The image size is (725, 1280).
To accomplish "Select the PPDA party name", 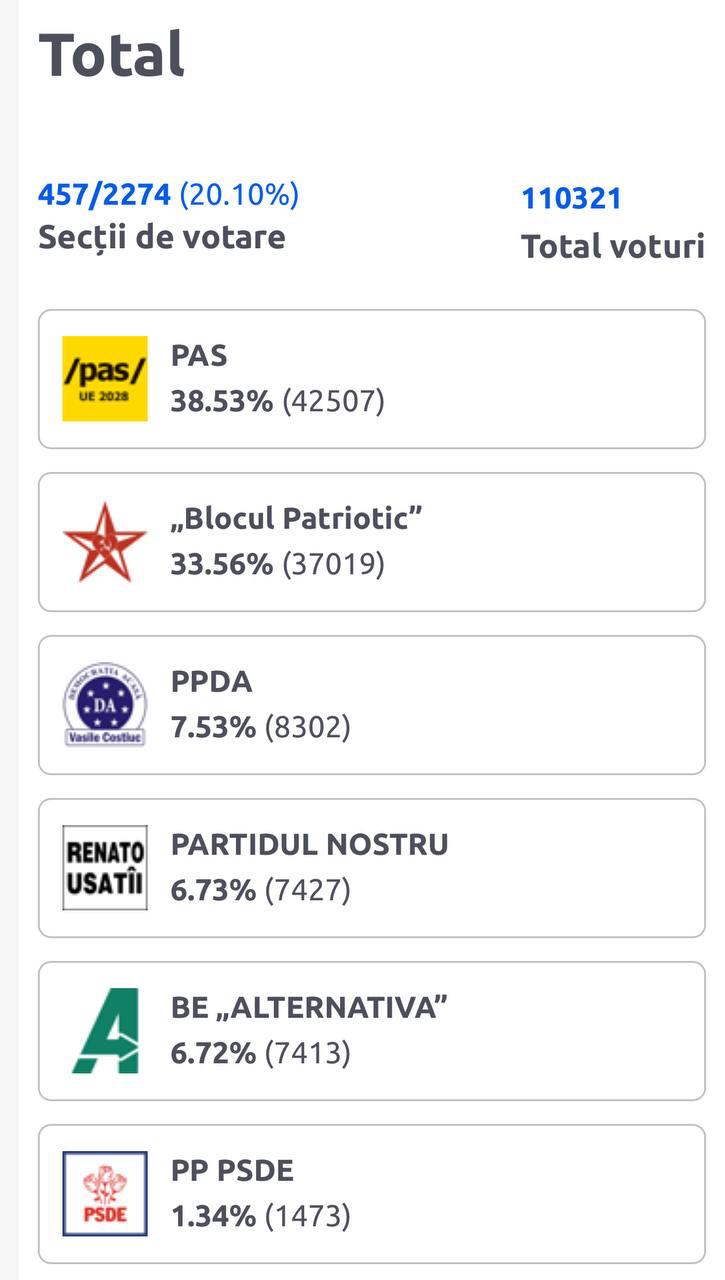I will click(x=211, y=682).
